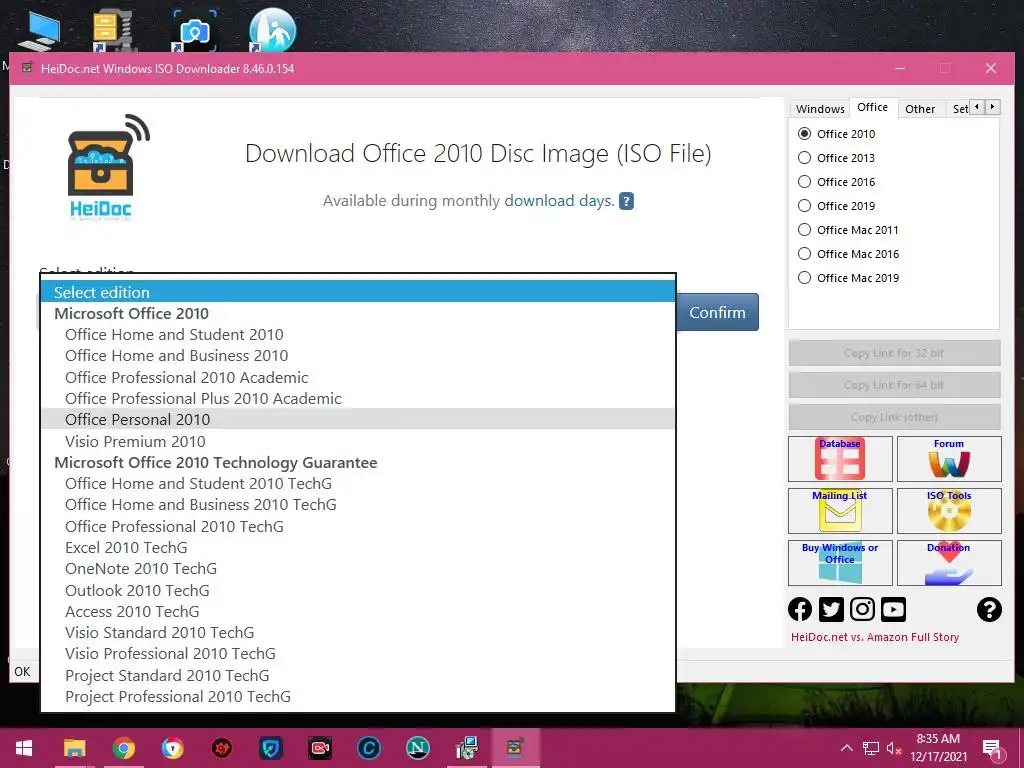Viewport: 1024px width, 768px height.
Task: Choose Outlook 2010 TechG entry
Action: [358, 590]
